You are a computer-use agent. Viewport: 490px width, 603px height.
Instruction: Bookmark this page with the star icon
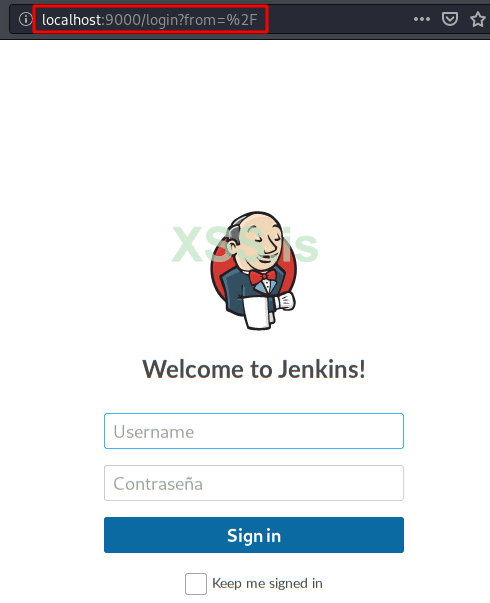(478, 19)
